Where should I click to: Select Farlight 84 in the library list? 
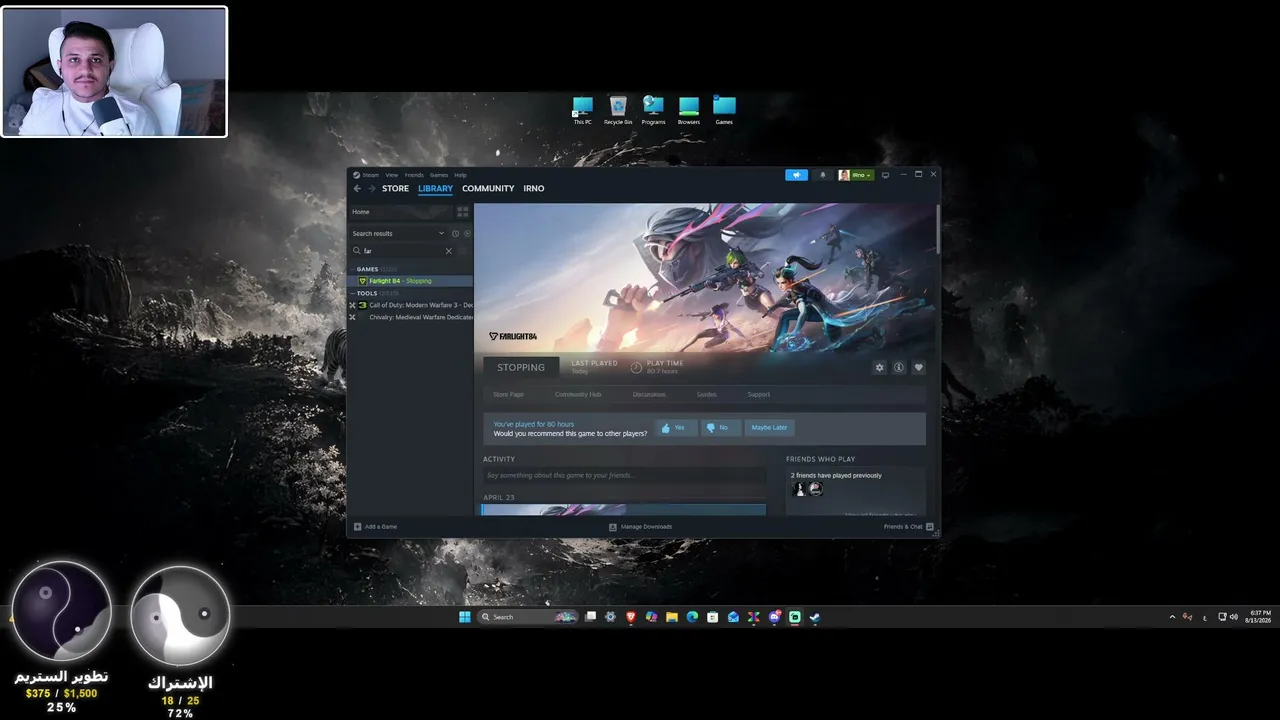[x=410, y=281]
